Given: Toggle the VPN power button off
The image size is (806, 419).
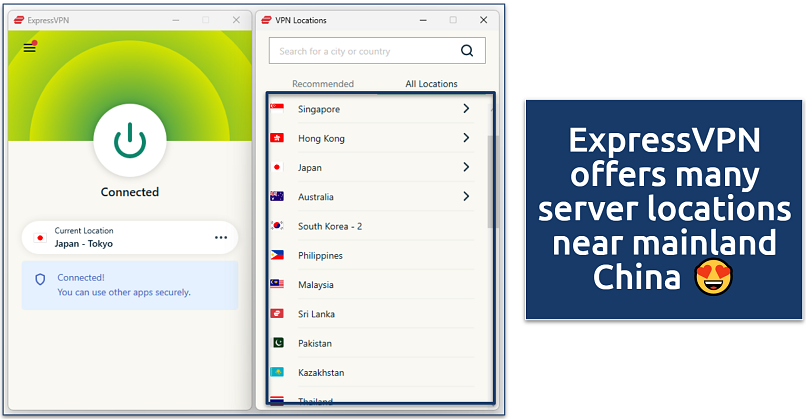Looking at the screenshot, I should click(129, 141).
